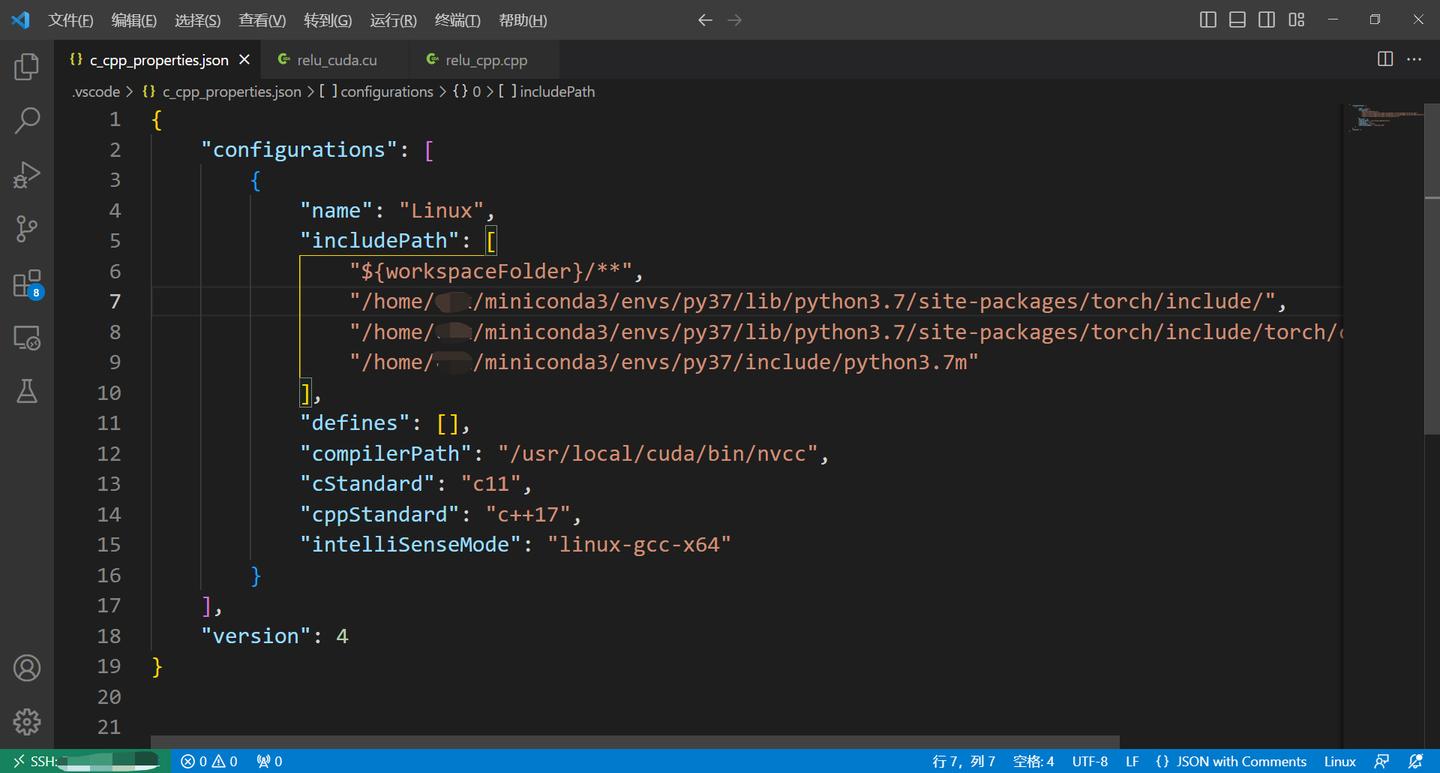Open the Accounts menu
1440x773 pixels.
click(x=27, y=668)
